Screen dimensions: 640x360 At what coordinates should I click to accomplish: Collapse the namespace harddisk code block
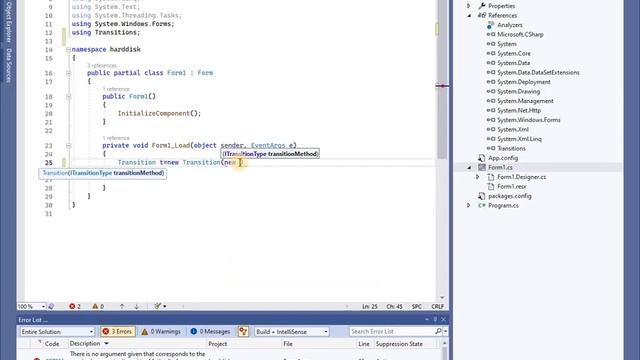[x=68, y=49]
